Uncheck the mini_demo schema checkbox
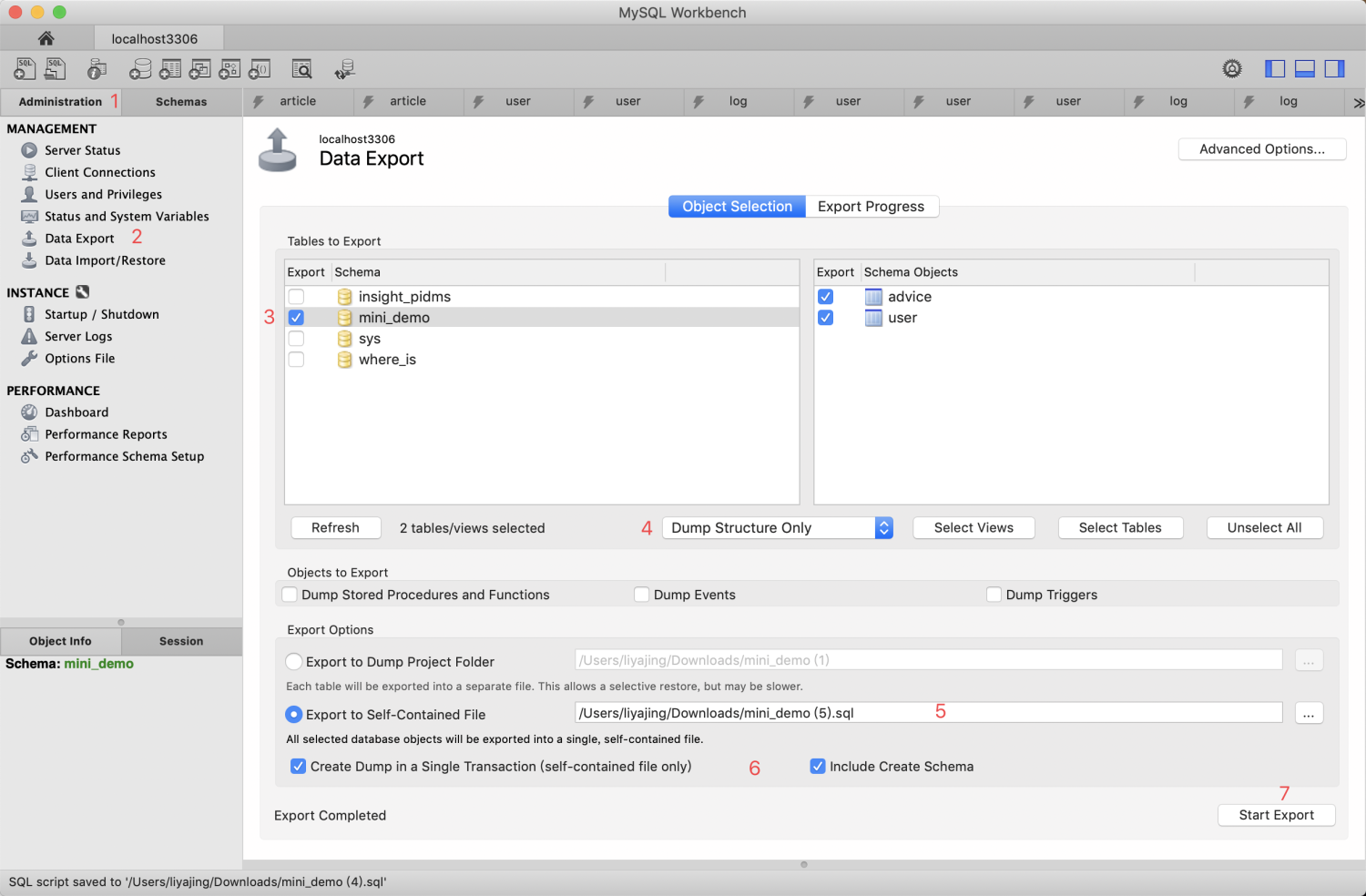The height and width of the screenshot is (896, 1366). [x=296, y=318]
